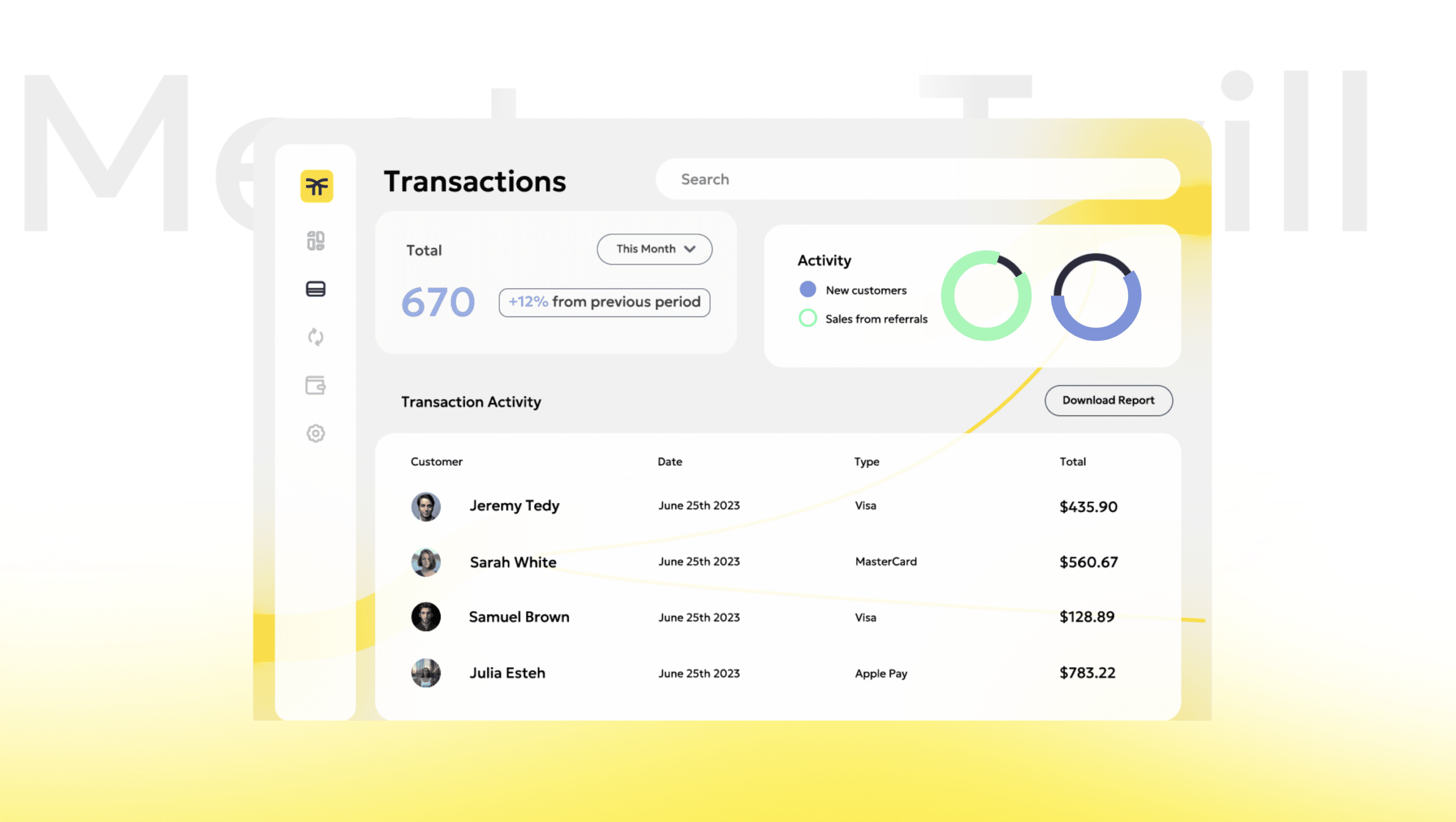
Task: Click Jeremy Tedy's avatar photo
Action: click(426, 506)
